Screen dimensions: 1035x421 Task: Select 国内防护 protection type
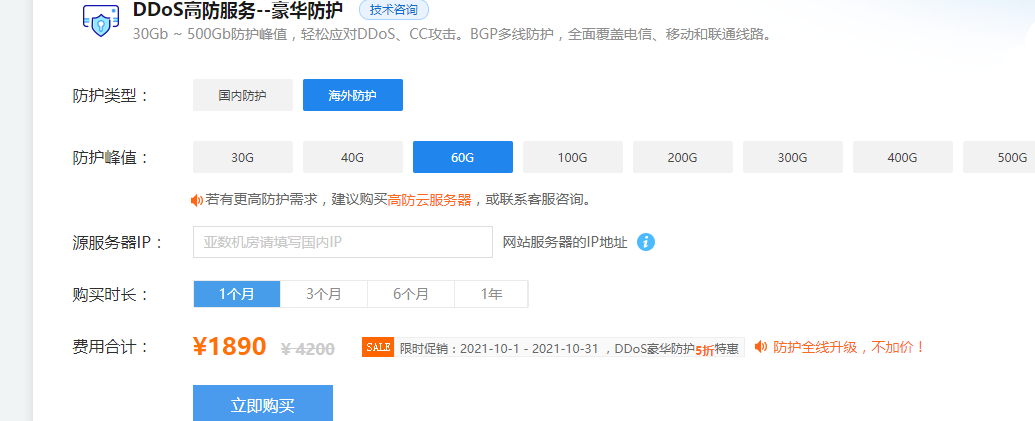[243, 95]
